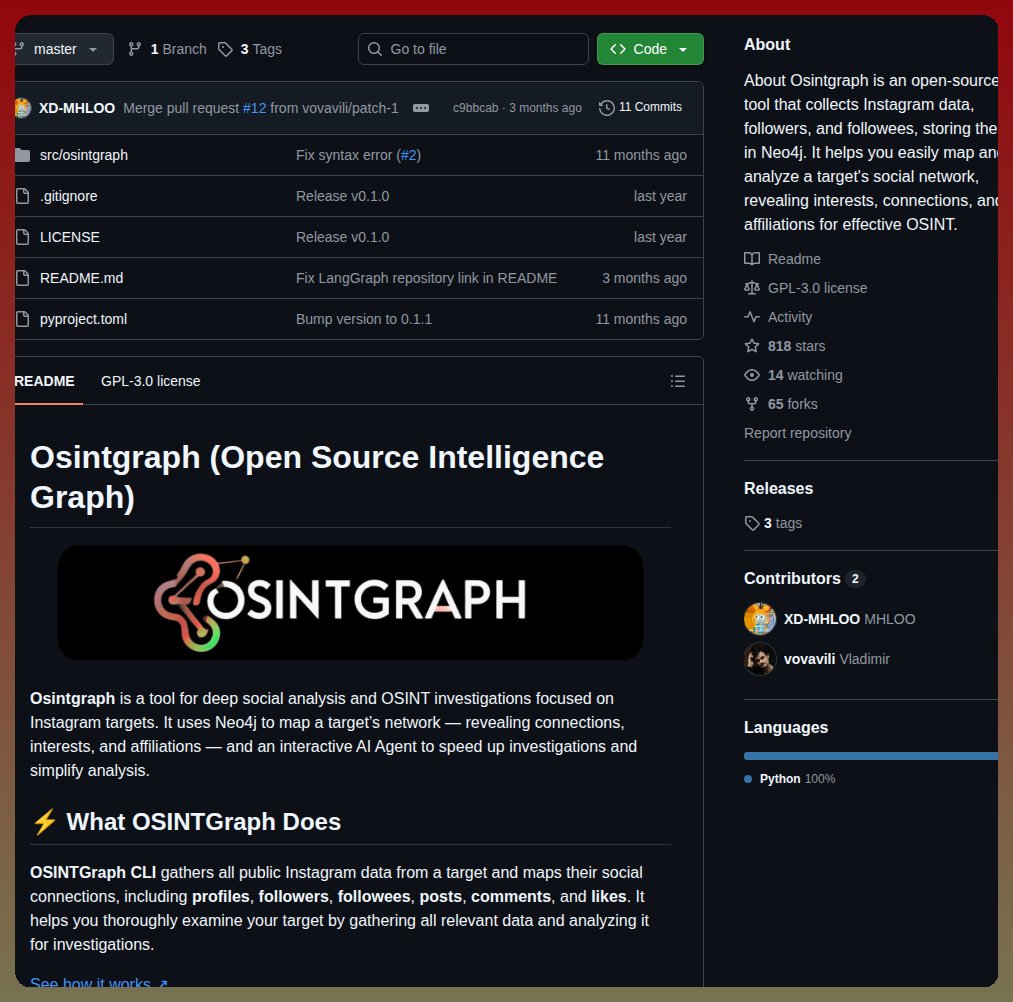This screenshot has height=1002, width=1013.
Task: Open the 'Fix syntax error' commit message
Action: pyautogui.click(x=344, y=155)
